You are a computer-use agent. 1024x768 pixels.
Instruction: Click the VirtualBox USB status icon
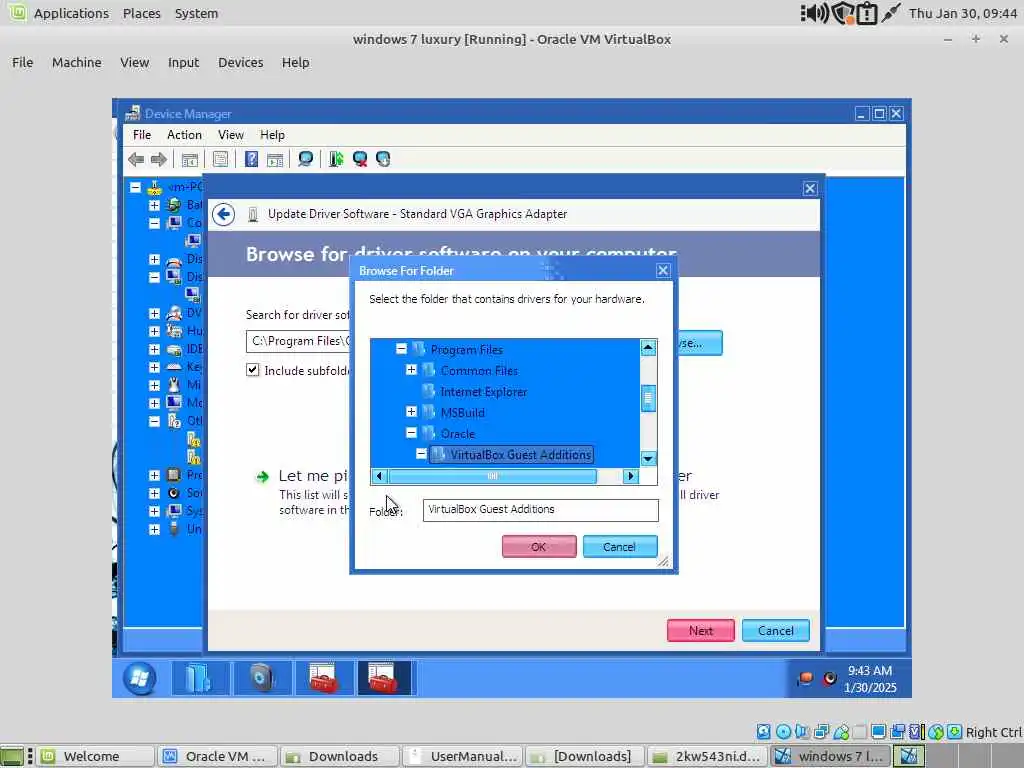pos(842,732)
